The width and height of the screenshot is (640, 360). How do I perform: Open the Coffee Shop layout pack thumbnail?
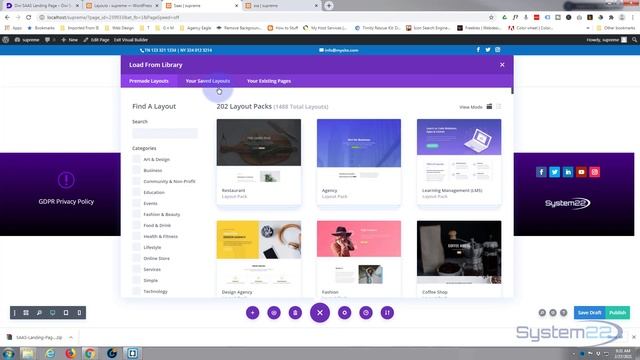pyautogui.click(x=459, y=252)
